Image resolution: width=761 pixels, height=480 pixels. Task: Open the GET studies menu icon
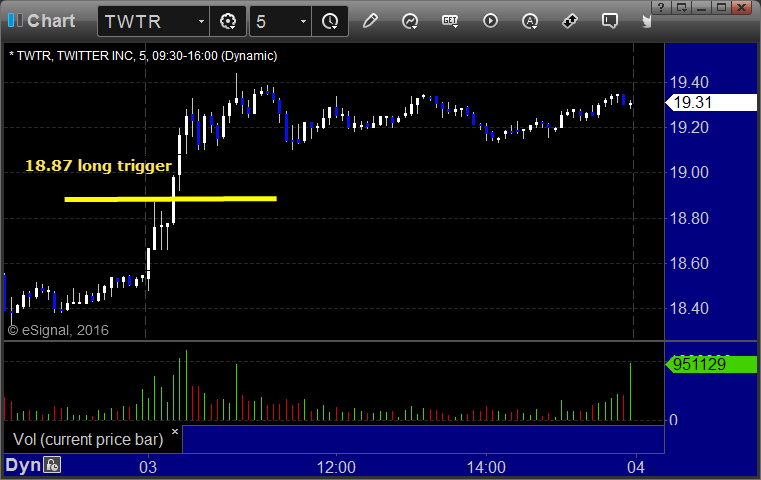[x=450, y=21]
